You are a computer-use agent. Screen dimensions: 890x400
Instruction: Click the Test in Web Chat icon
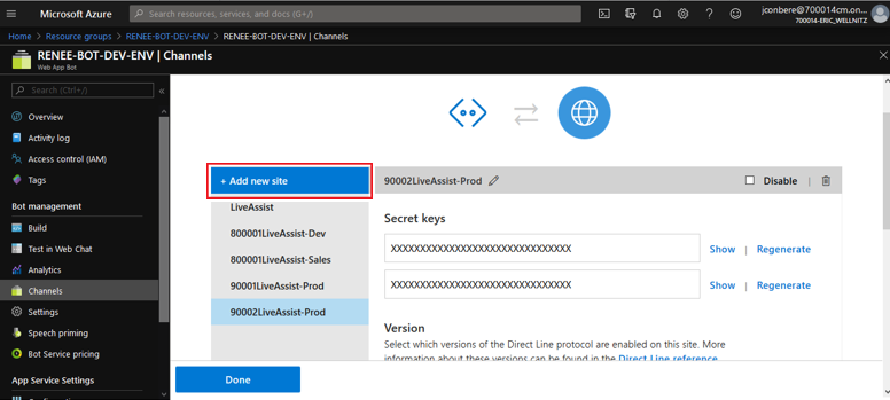pos(16,249)
